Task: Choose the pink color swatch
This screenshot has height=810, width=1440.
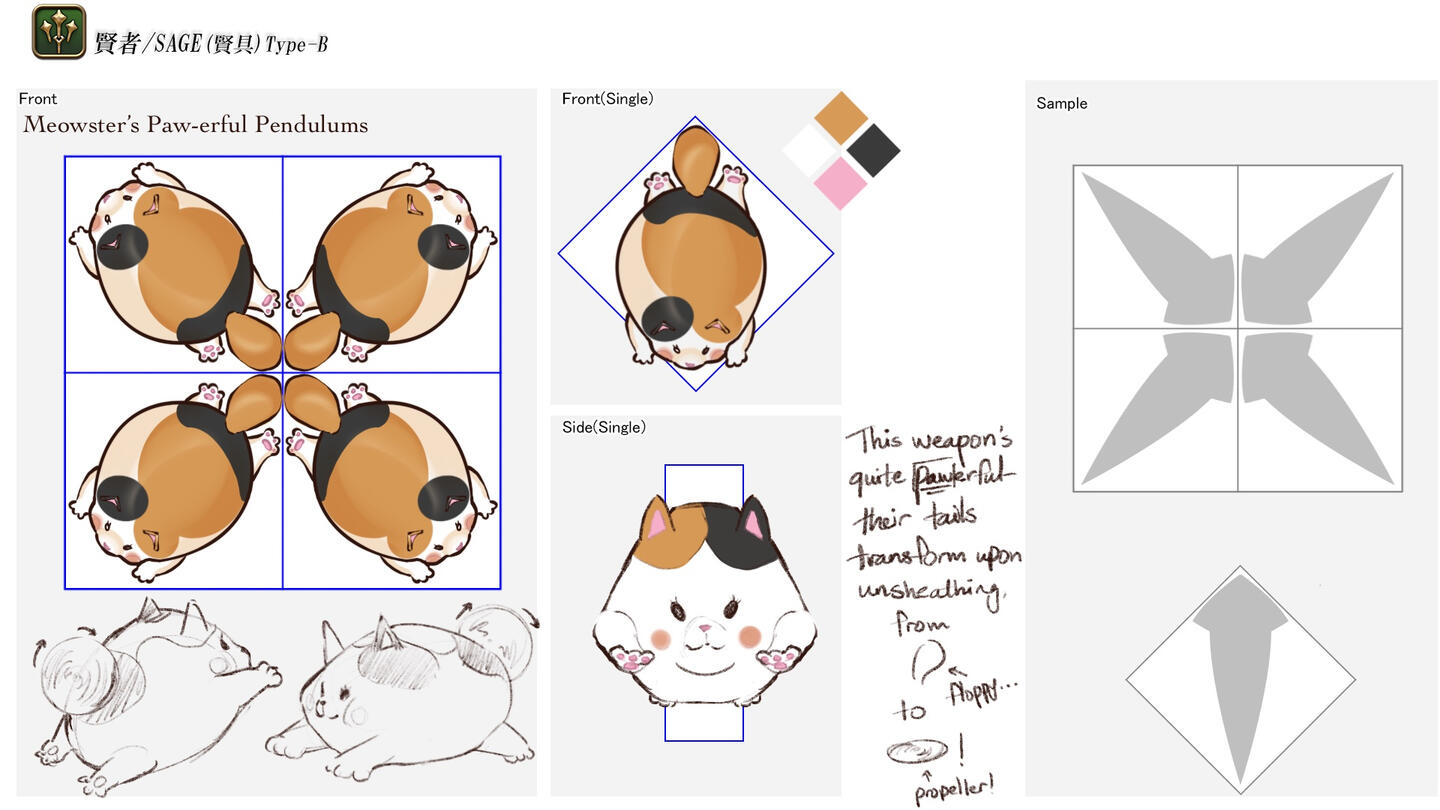Action: [840, 183]
